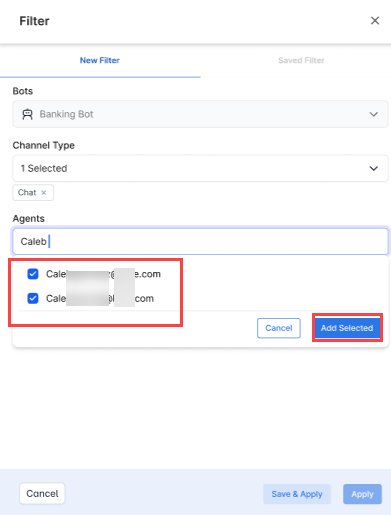Click the Add Selected button
The width and height of the screenshot is (391, 515).
[x=347, y=328]
